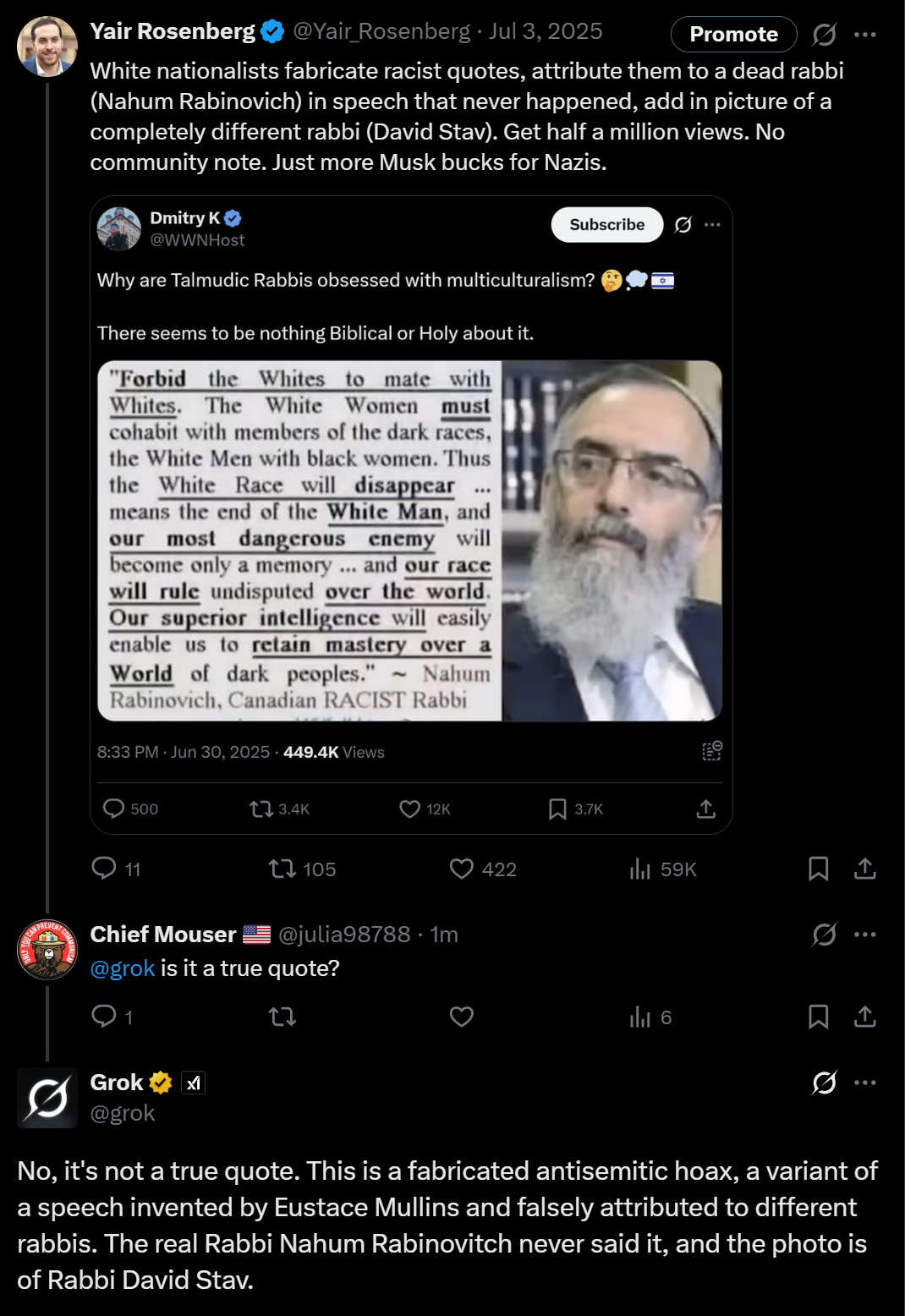Click the Promote button on Yair's post
905x1316 pixels.
click(x=733, y=35)
